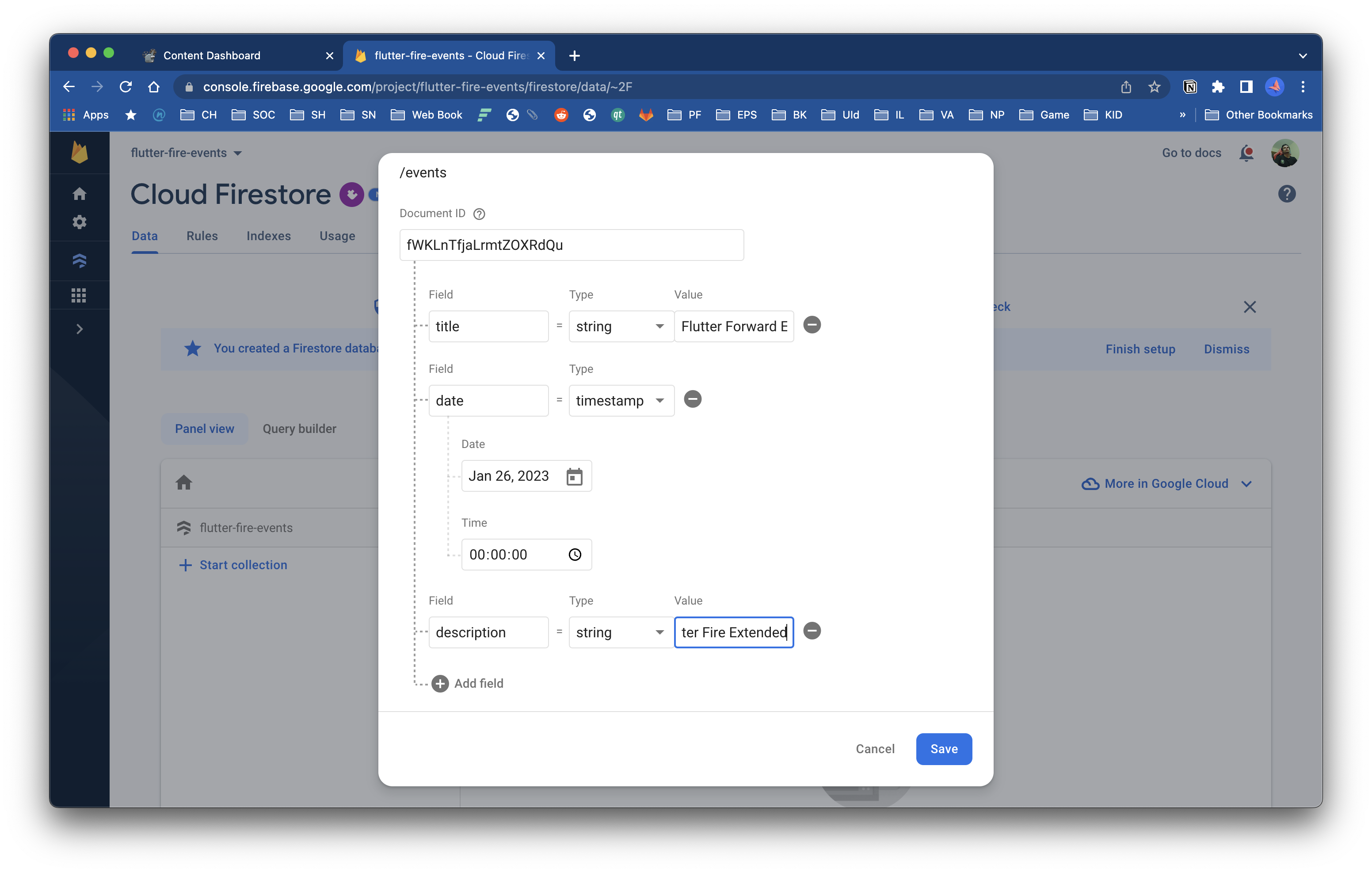
Task: Open the Web Book bookmarks folder
Action: click(x=426, y=115)
